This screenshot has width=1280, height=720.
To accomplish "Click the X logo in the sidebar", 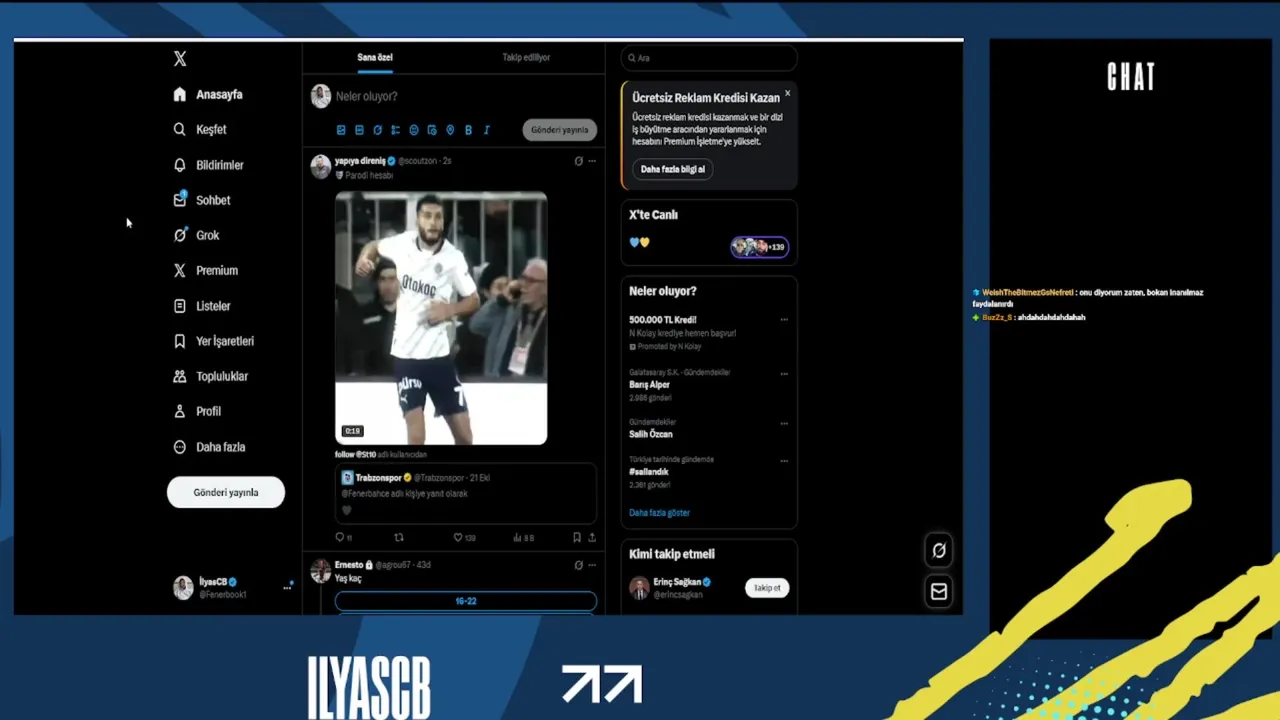I will (x=180, y=59).
